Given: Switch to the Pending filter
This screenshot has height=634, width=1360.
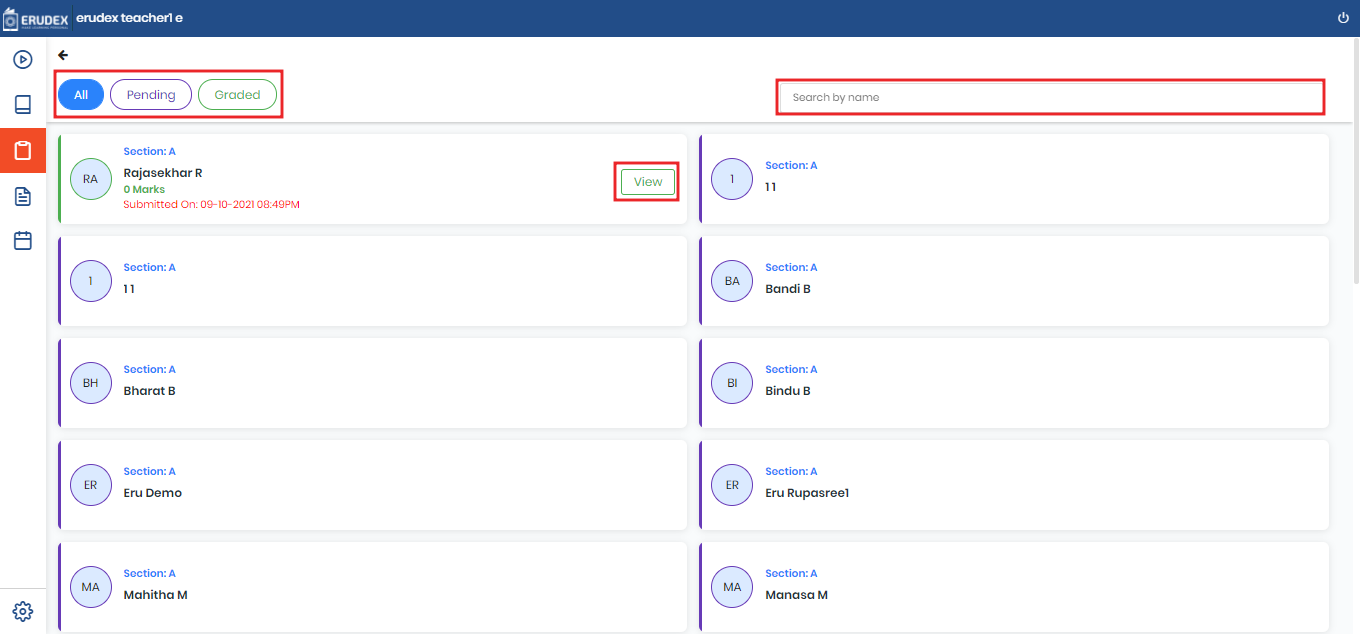Looking at the screenshot, I should (x=151, y=95).
